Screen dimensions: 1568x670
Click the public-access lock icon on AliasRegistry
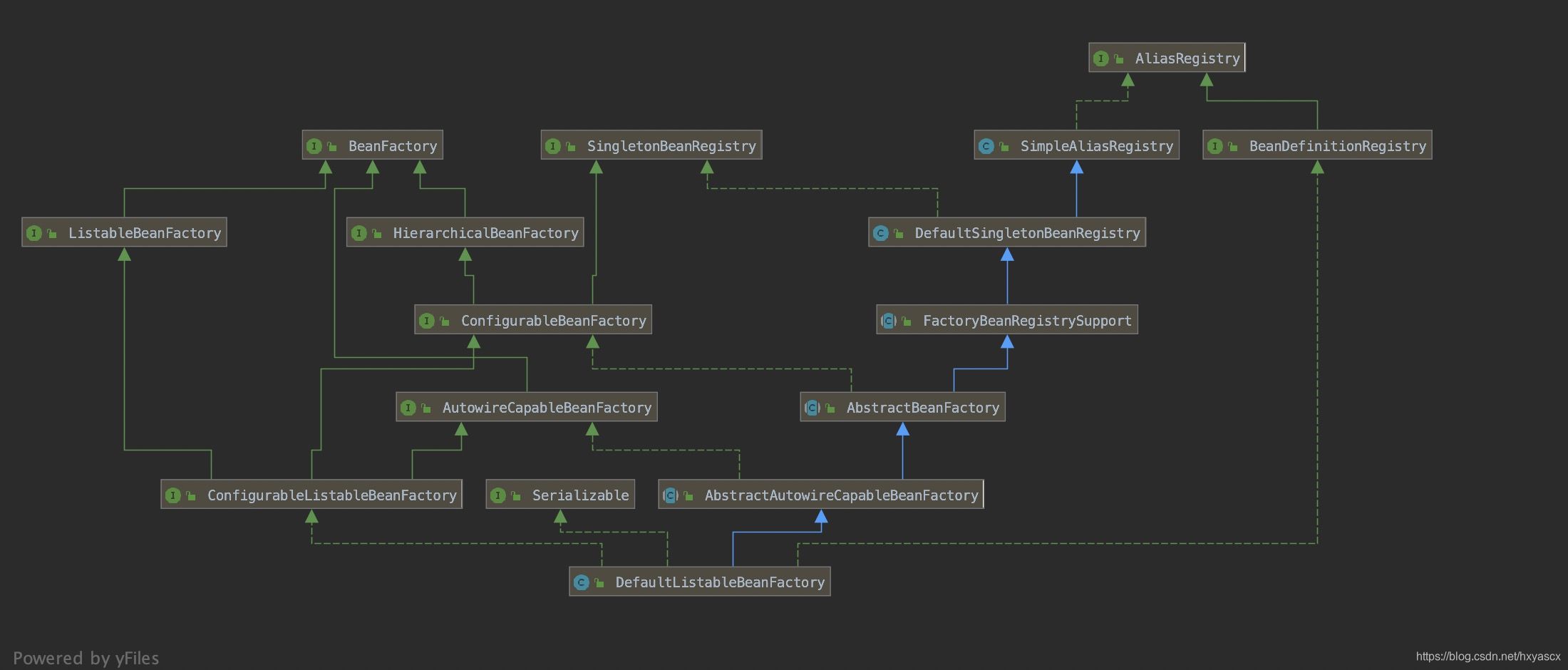pyautogui.click(x=1119, y=59)
